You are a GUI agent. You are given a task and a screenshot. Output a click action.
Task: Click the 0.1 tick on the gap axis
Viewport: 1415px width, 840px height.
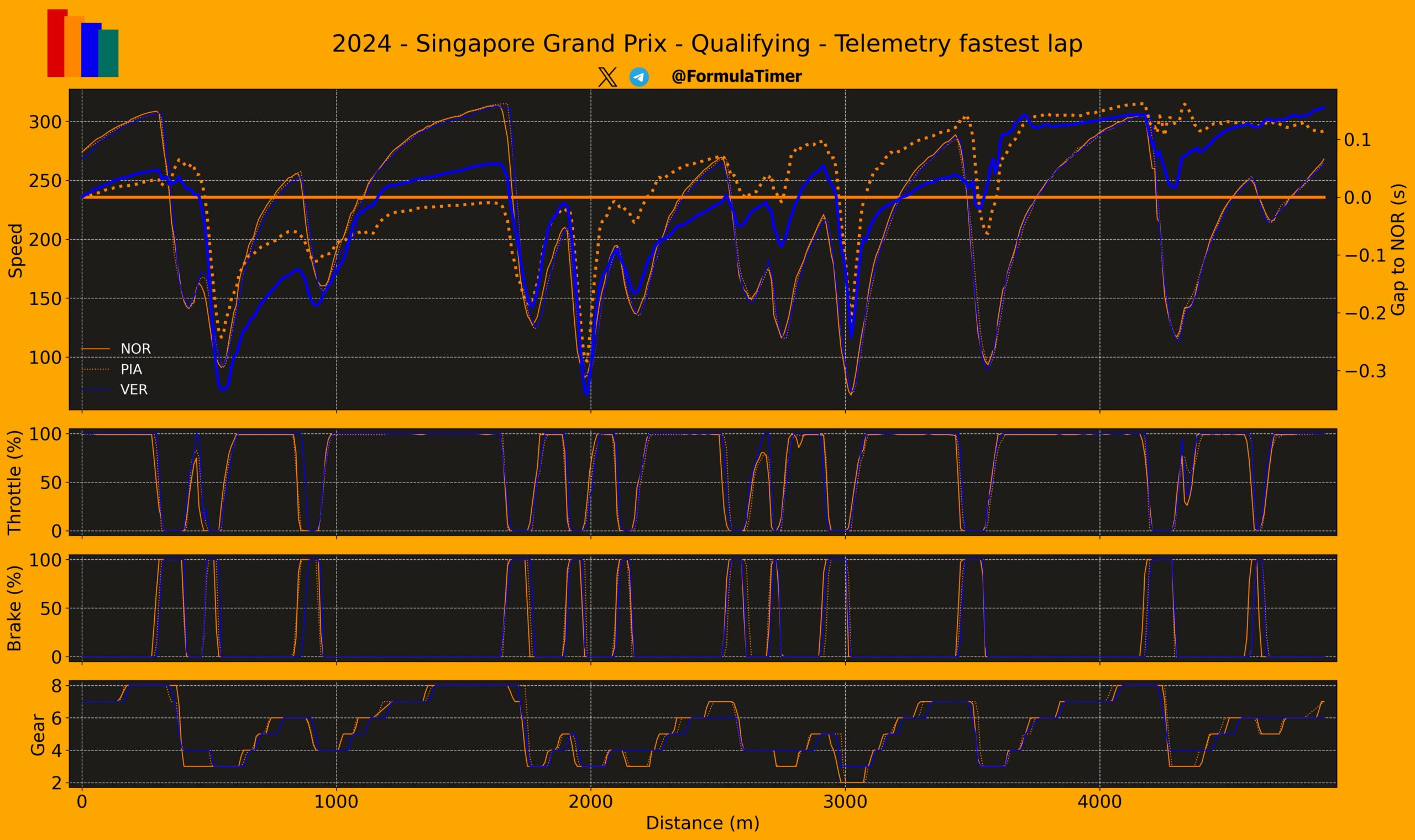(x=1359, y=140)
